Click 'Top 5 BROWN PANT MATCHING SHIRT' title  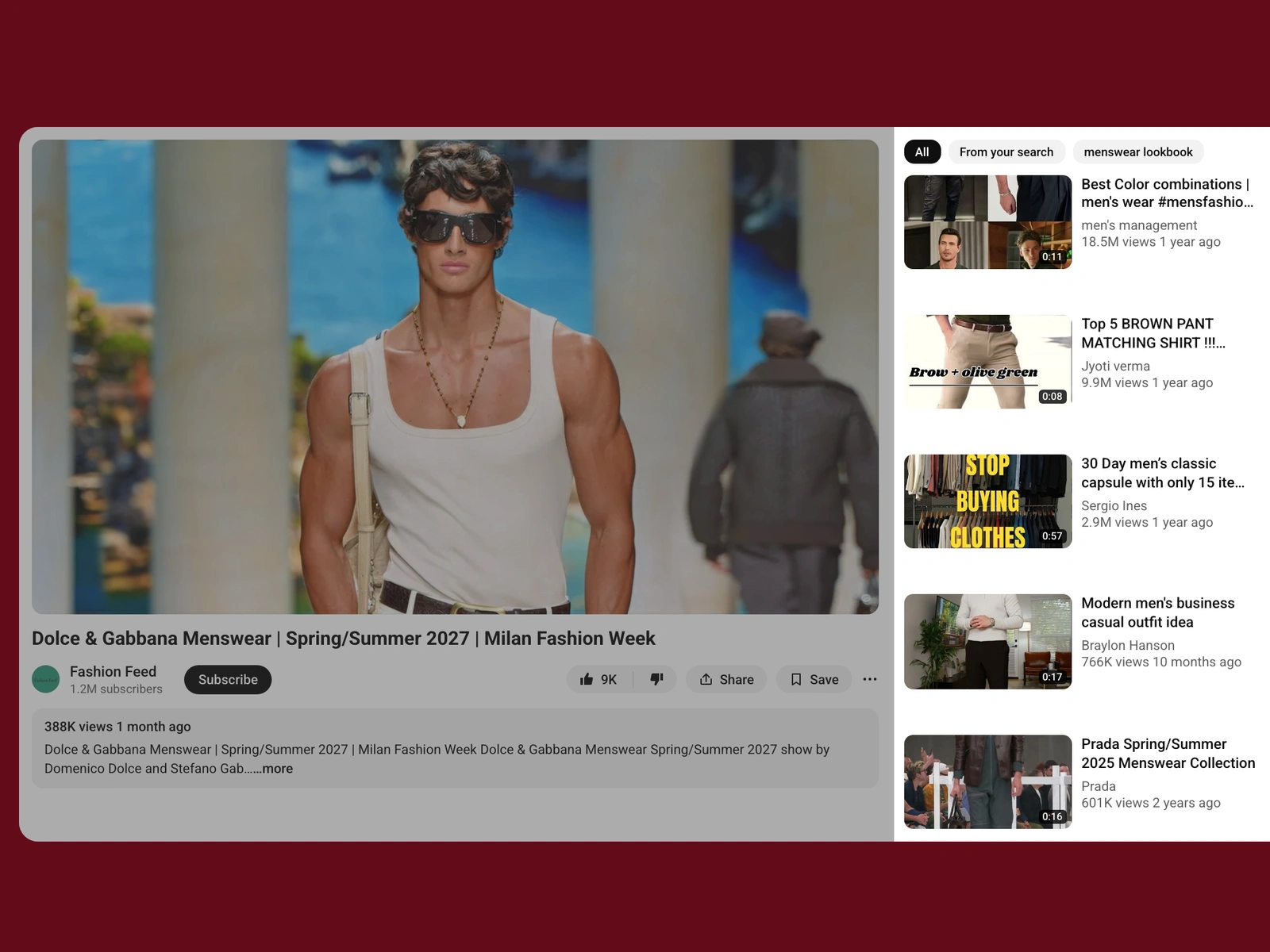pos(1153,333)
